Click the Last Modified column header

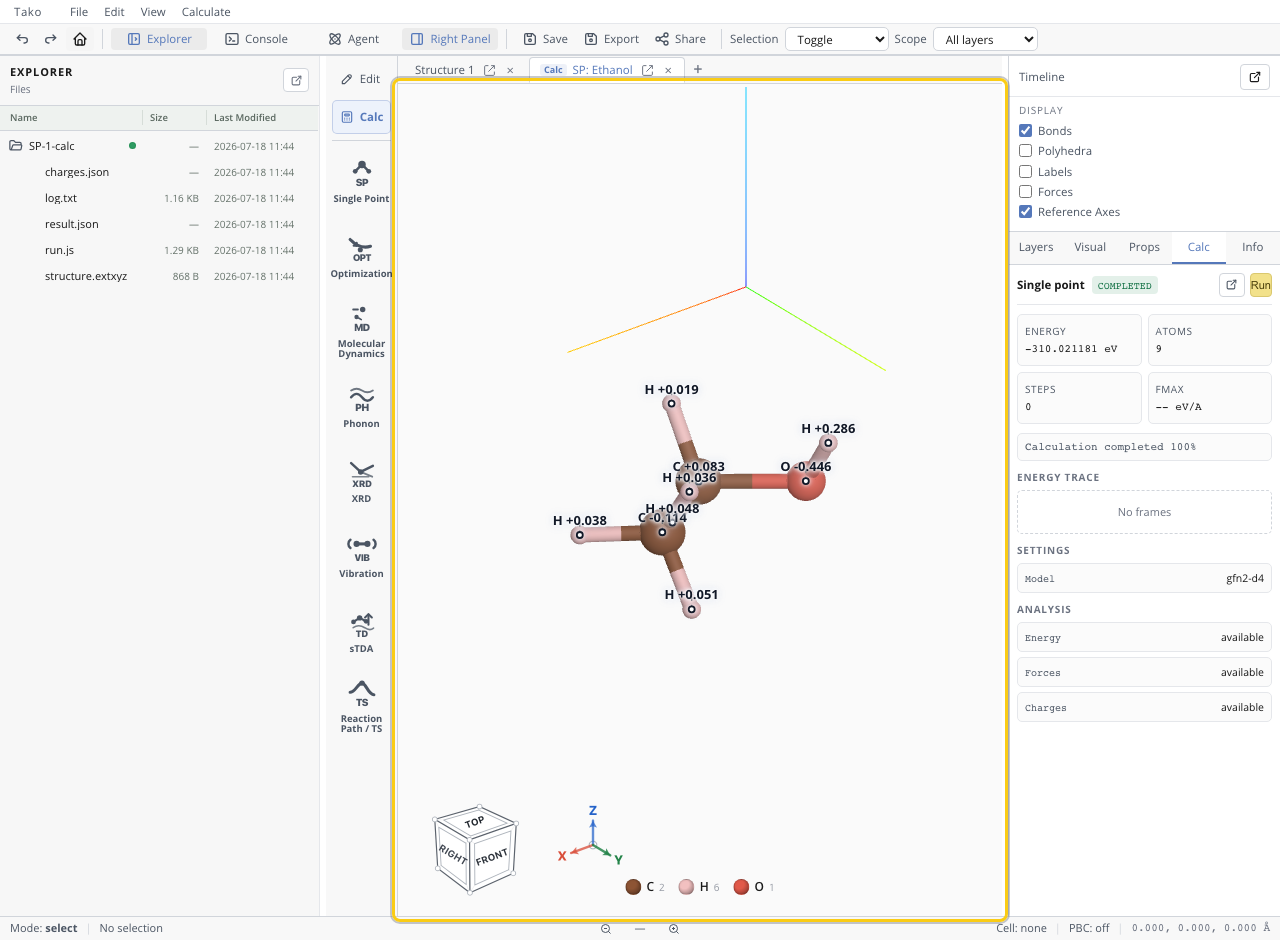[x=245, y=118]
